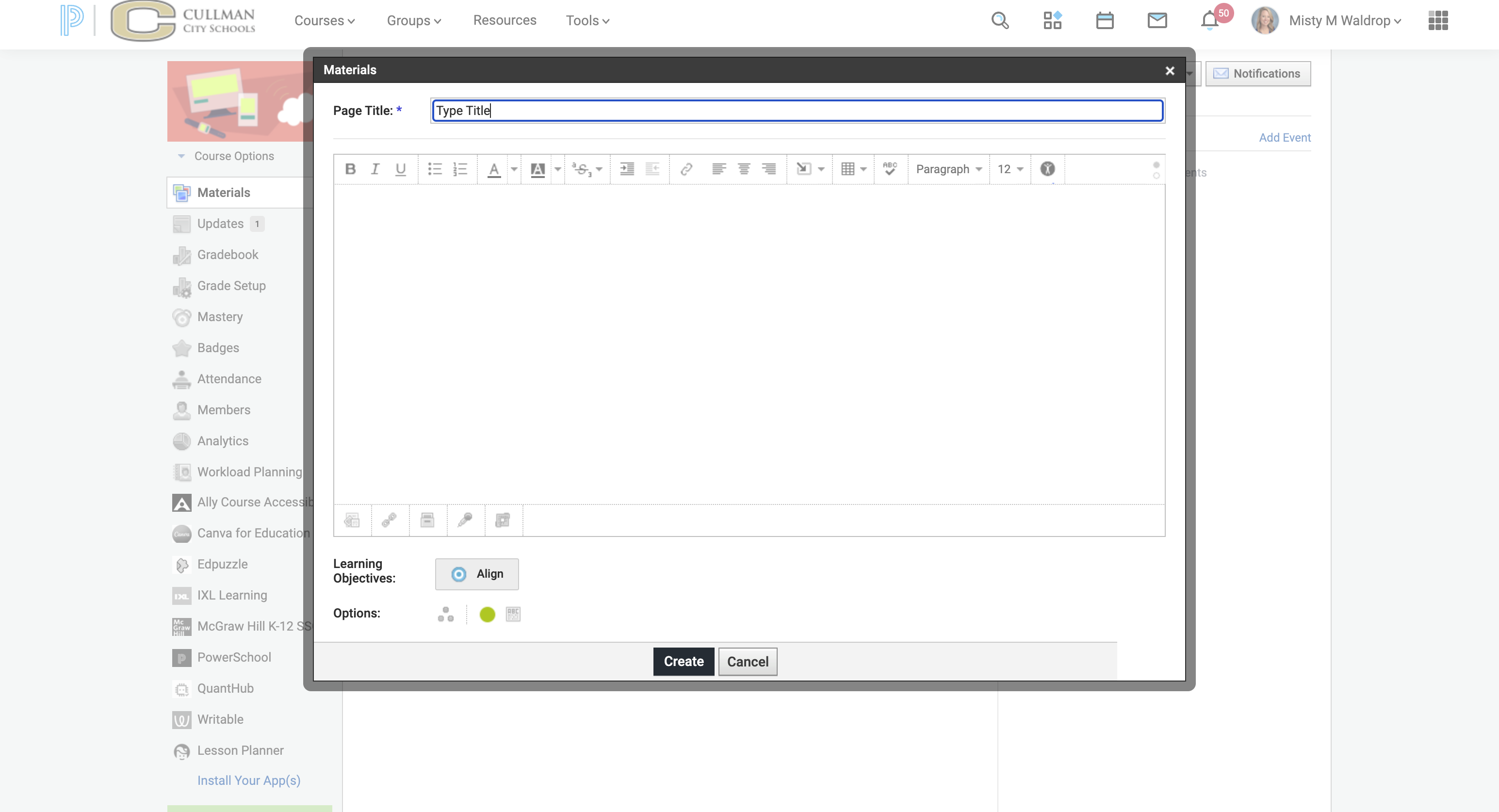Insert a numbered list
This screenshot has height=812, width=1499.
click(x=460, y=169)
